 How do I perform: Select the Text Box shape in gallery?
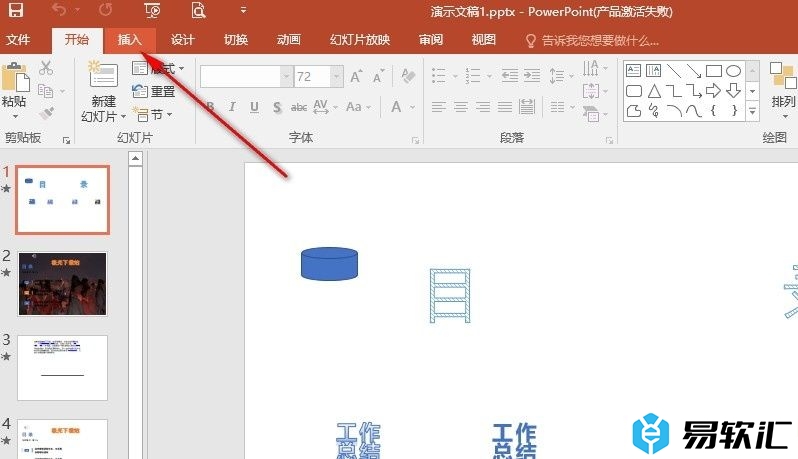point(634,70)
